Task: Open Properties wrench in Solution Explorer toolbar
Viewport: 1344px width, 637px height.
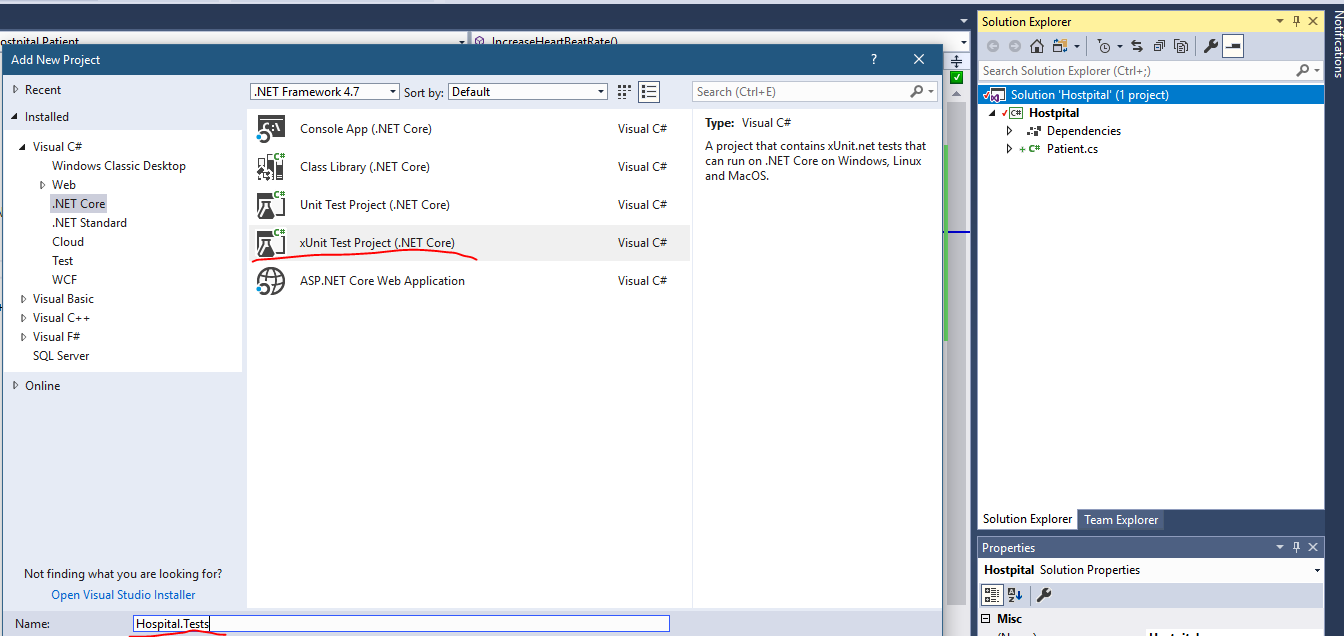Action: [1210, 46]
